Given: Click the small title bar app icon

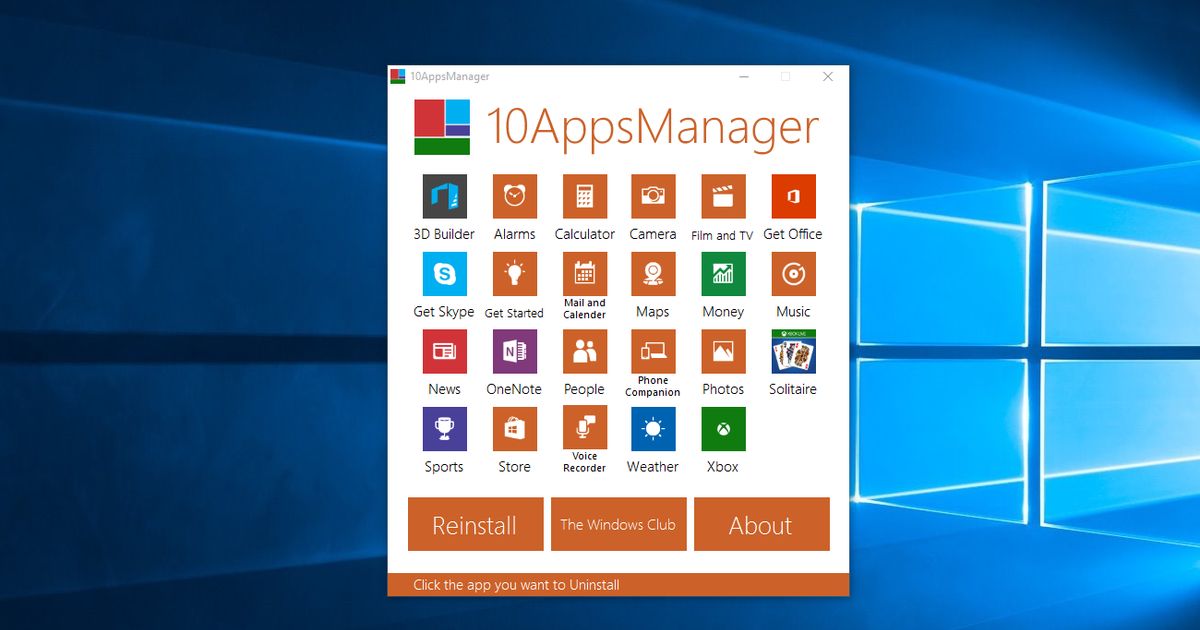Looking at the screenshot, I should click(398, 76).
